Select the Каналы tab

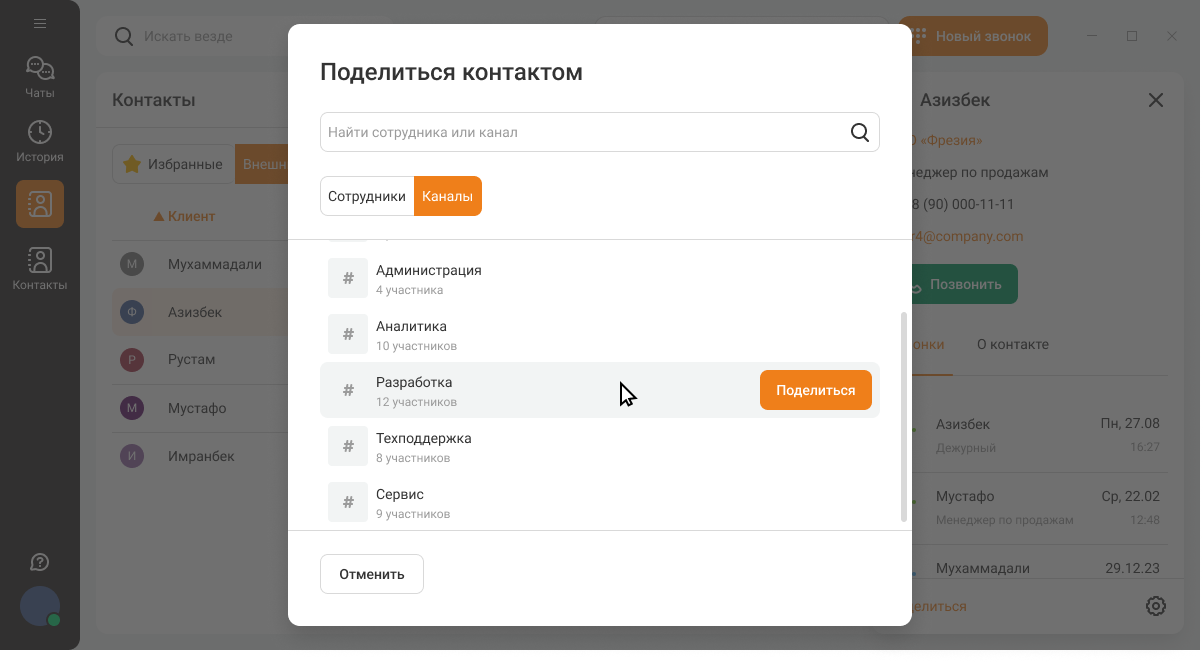click(x=447, y=196)
